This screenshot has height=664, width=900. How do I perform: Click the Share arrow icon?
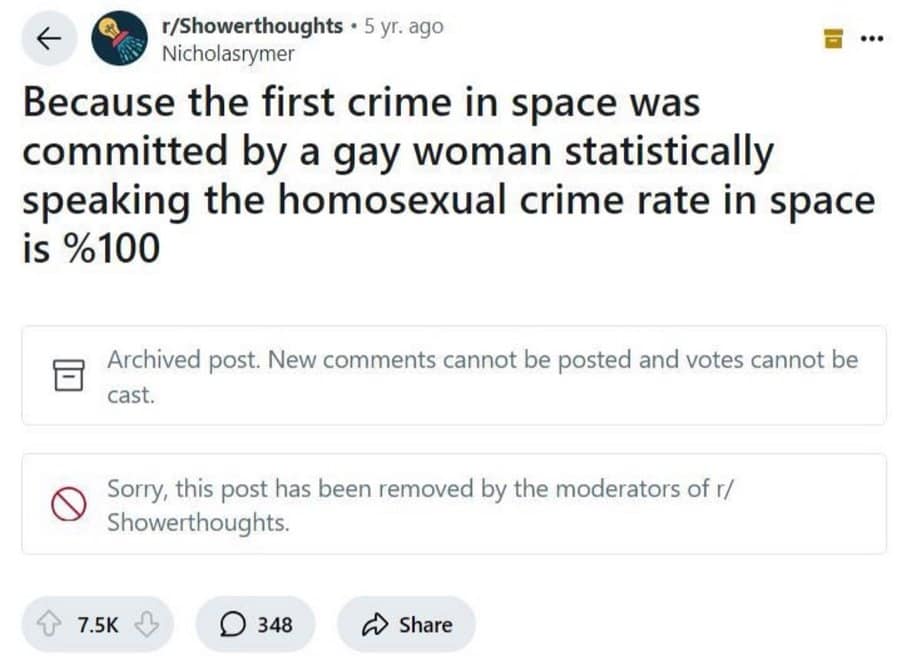(374, 625)
